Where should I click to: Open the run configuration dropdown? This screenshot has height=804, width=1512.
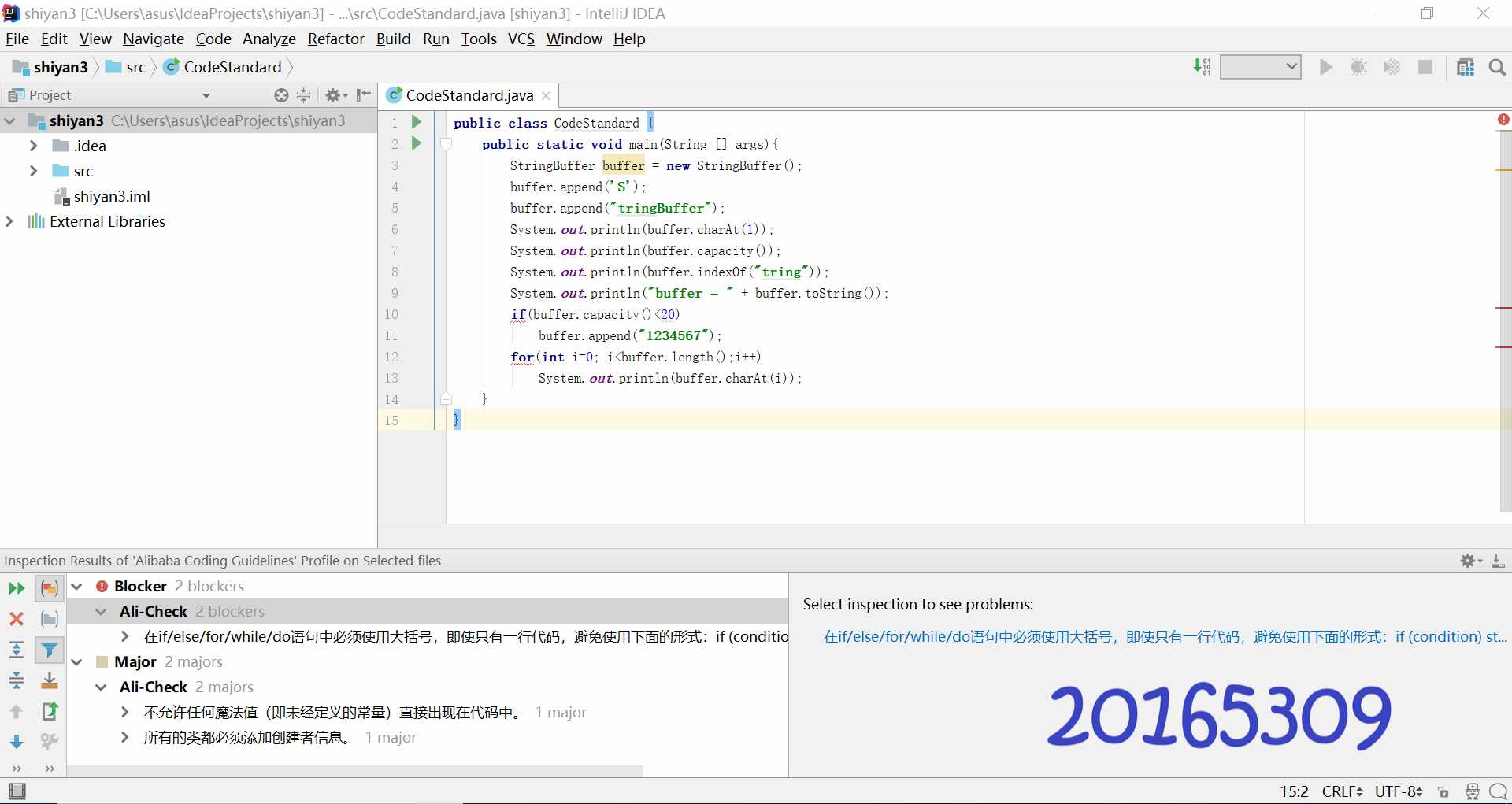(1260, 67)
